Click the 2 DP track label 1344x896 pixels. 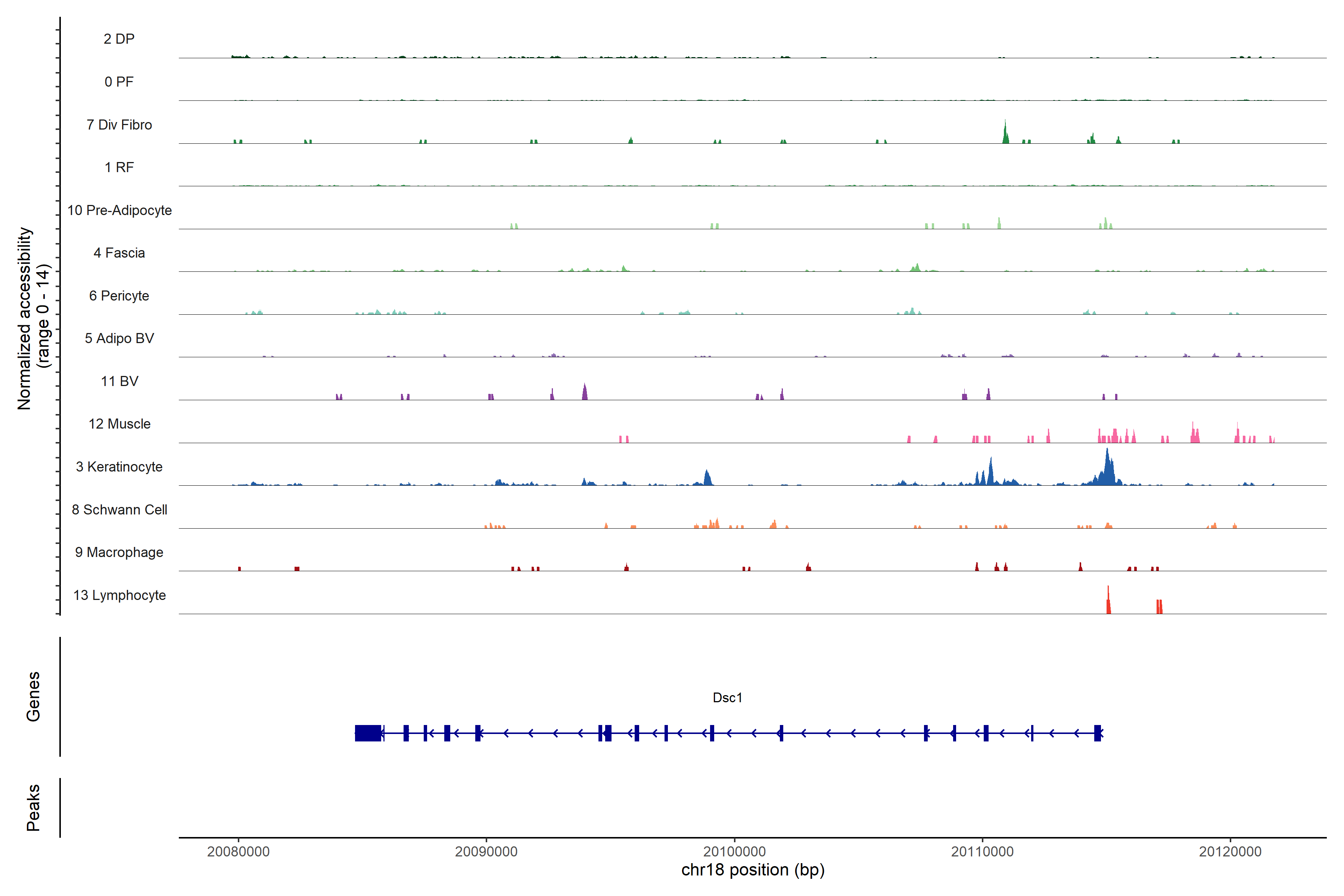[x=119, y=39]
